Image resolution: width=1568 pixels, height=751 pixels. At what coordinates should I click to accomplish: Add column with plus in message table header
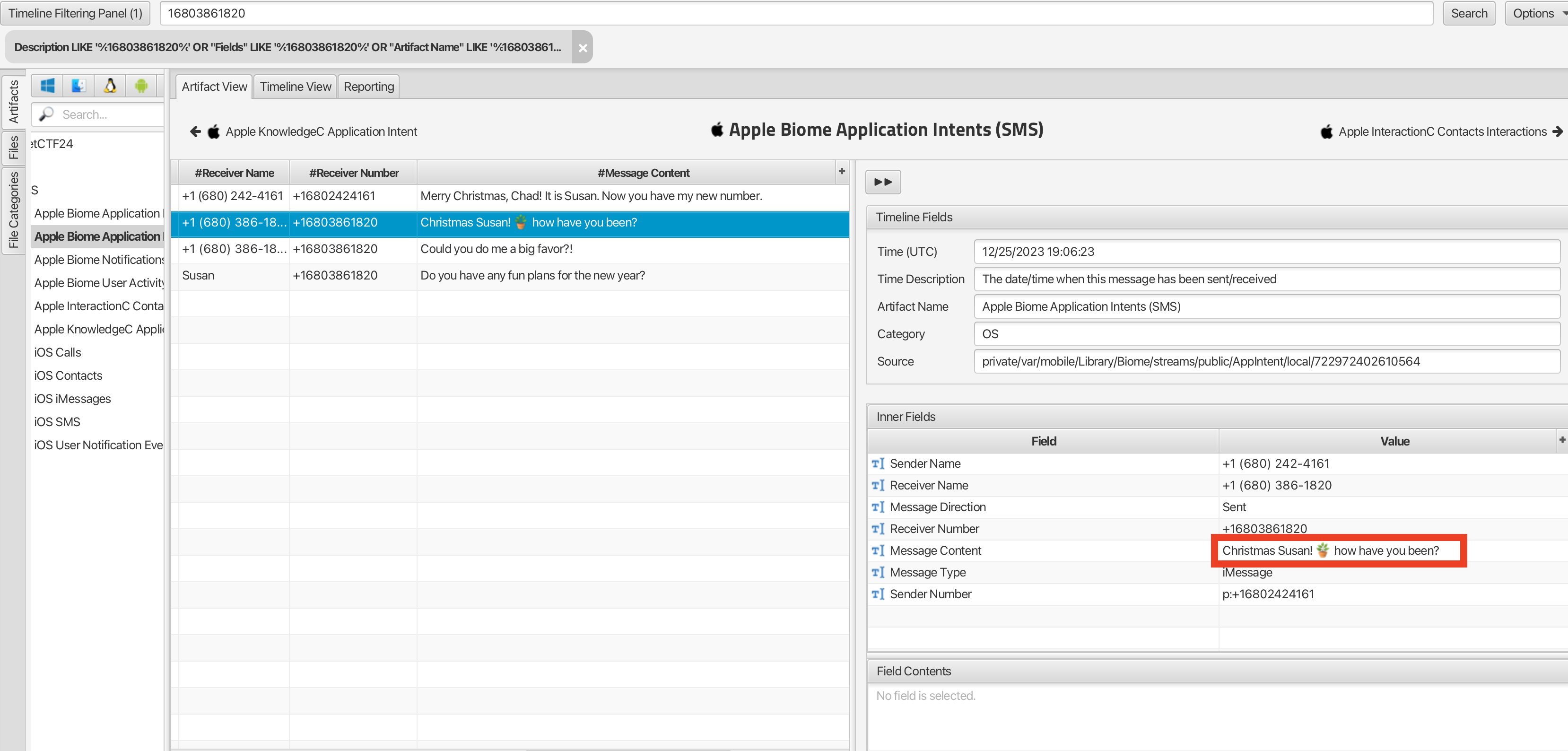click(x=842, y=172)
